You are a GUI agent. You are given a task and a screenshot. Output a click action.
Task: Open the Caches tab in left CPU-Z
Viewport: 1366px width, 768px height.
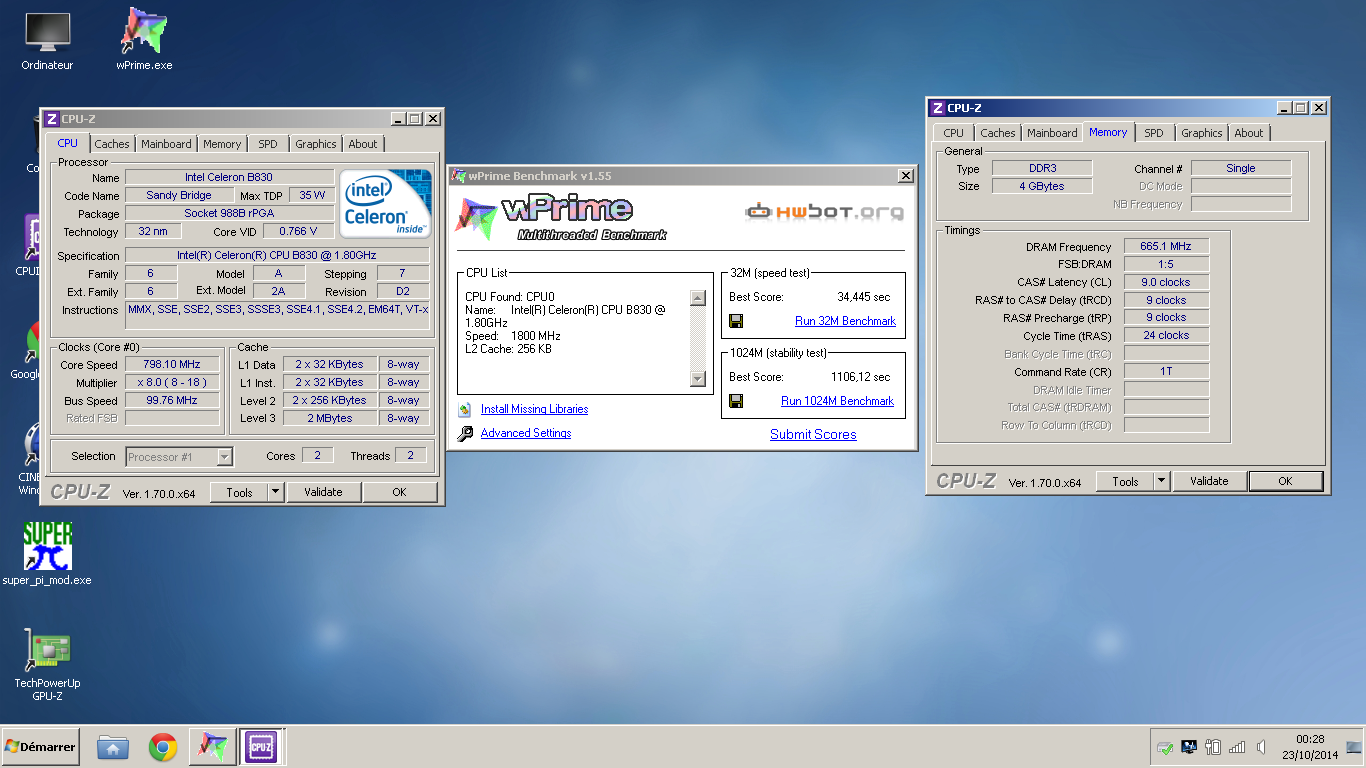coord(112,144)
